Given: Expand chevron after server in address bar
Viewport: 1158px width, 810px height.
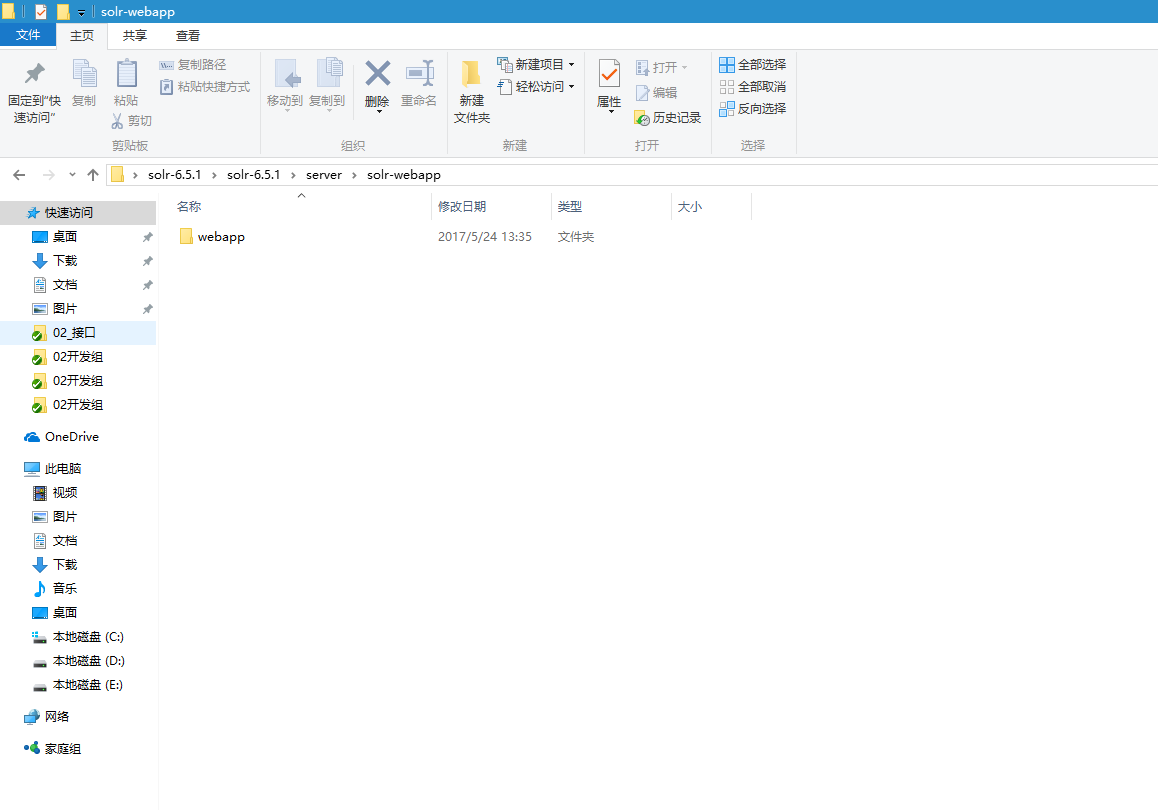Looking at the screenshot, I should click(354, 175).
